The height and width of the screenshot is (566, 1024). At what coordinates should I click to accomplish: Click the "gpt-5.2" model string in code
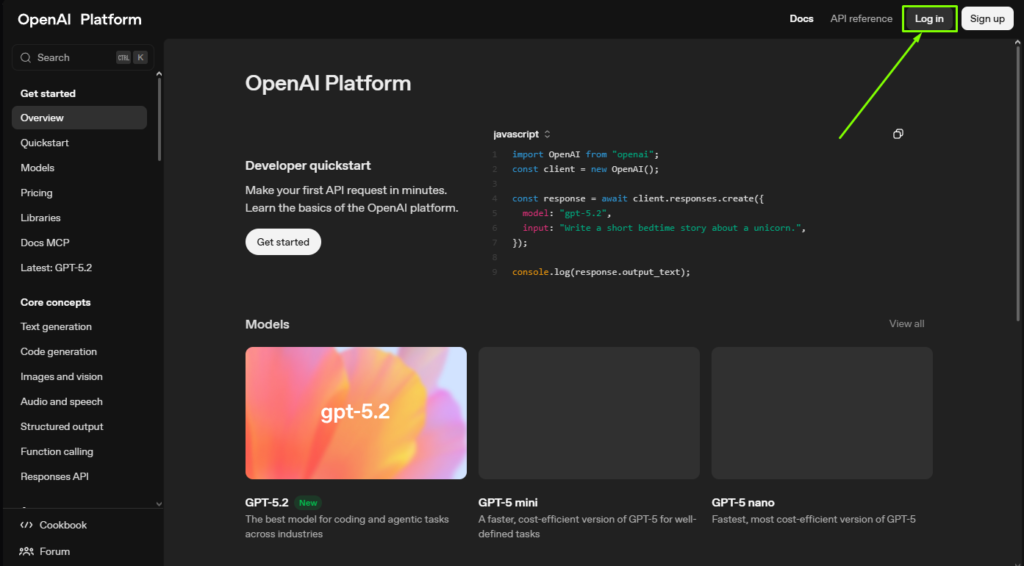(583, 213)
